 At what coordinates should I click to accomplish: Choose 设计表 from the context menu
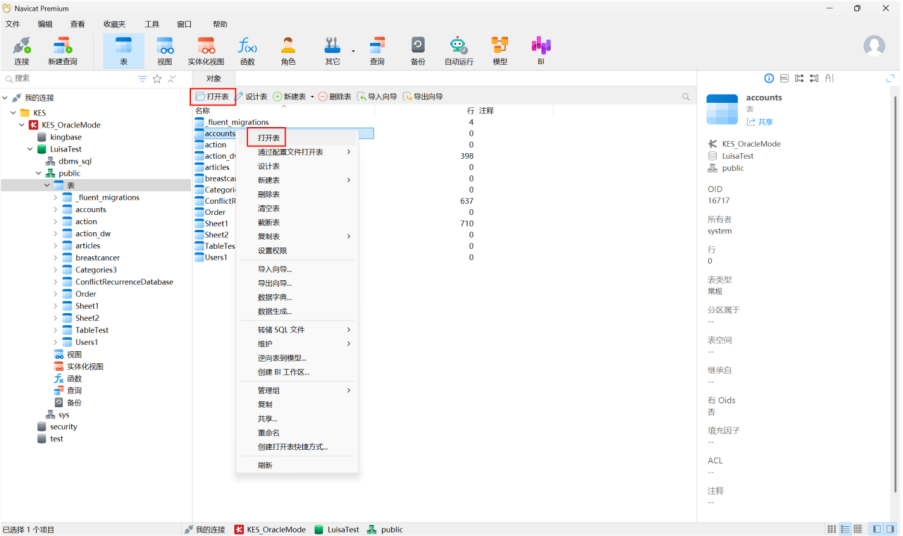[268, 166]
